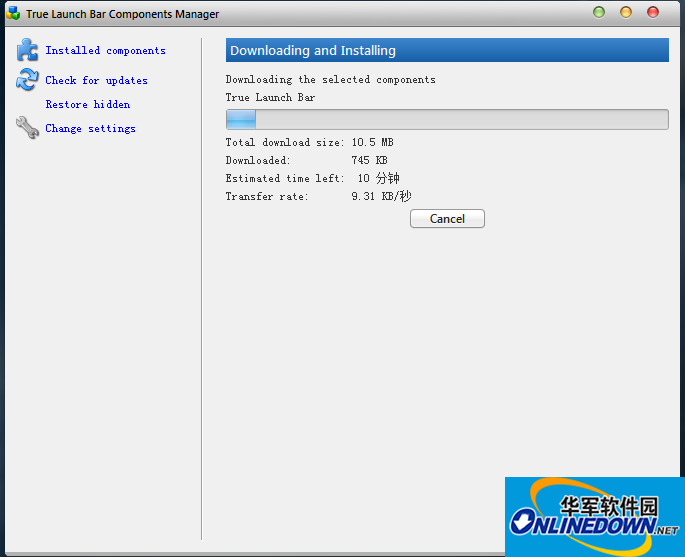The height and width of the screenshot is (557, 685).
Task: Click the green window control button
Action: 599,12
